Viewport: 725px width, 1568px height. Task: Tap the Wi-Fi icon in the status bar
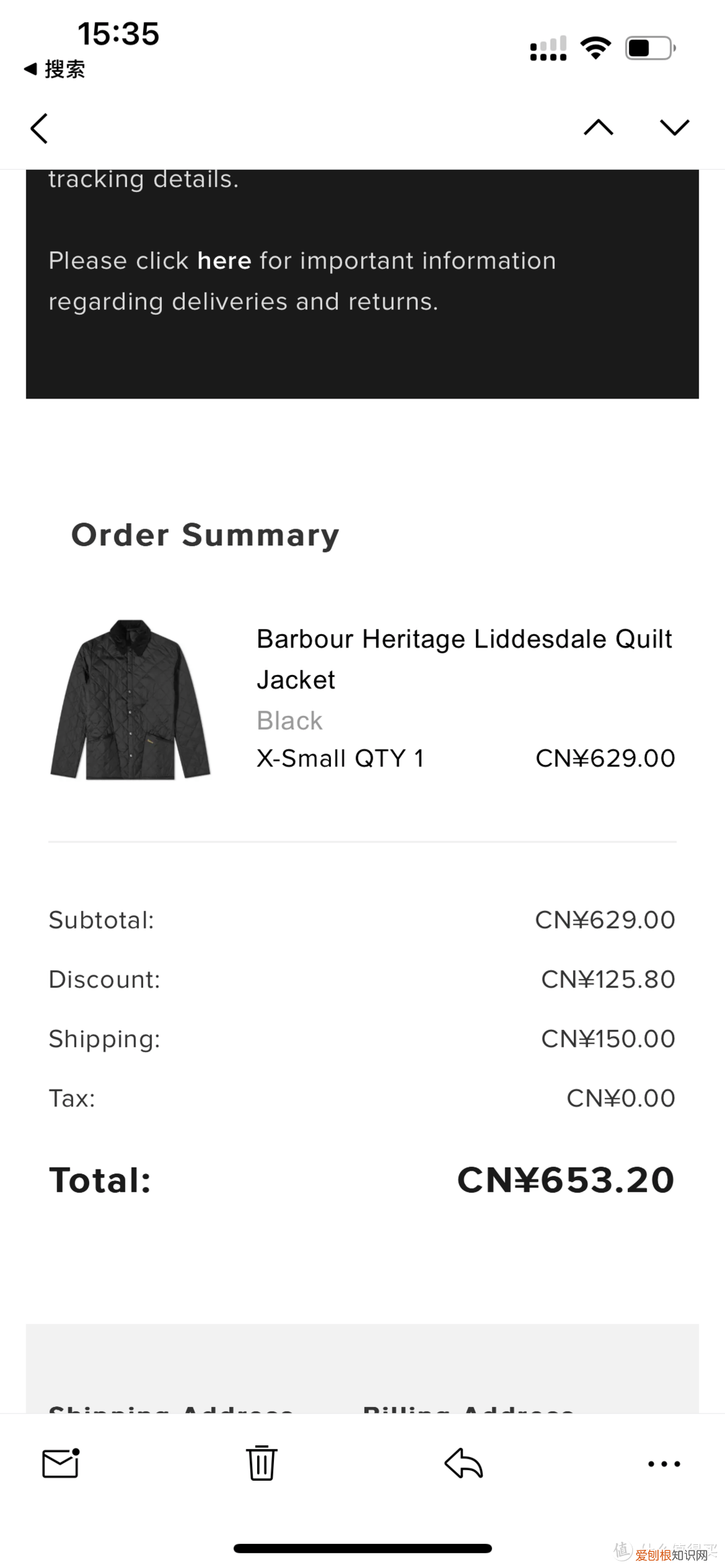(595, 48)
